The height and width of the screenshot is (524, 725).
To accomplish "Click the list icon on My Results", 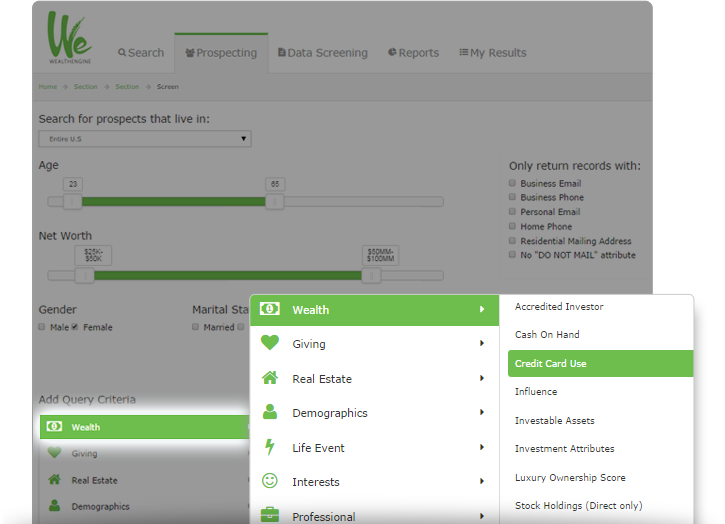I will 464,52.
